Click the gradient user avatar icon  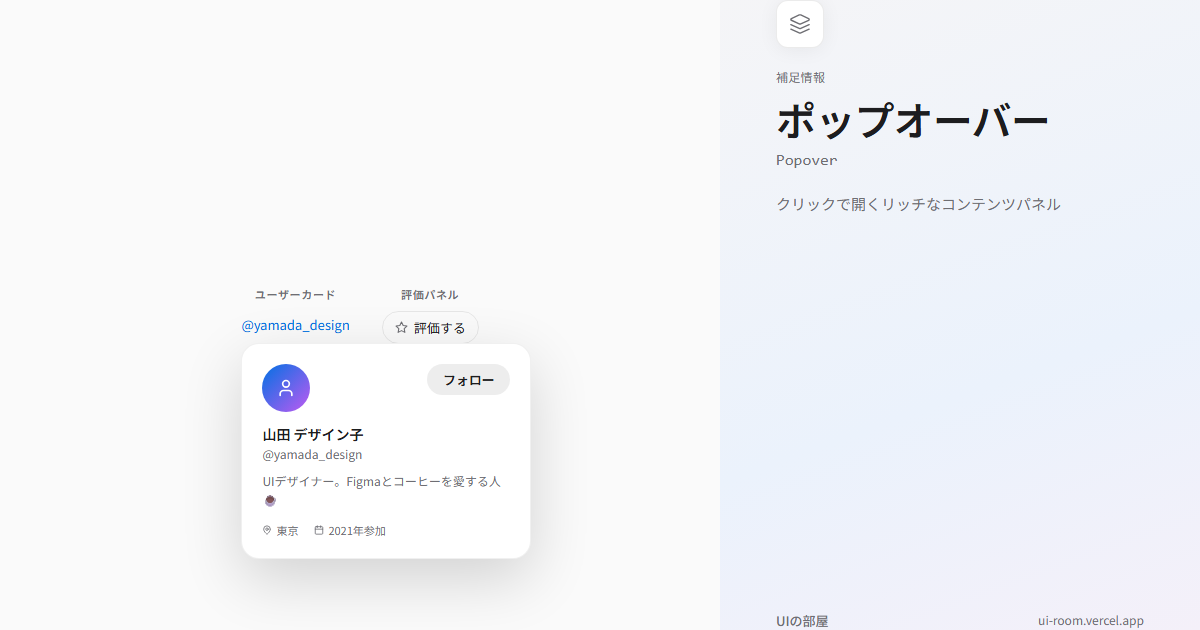(286, 388)
